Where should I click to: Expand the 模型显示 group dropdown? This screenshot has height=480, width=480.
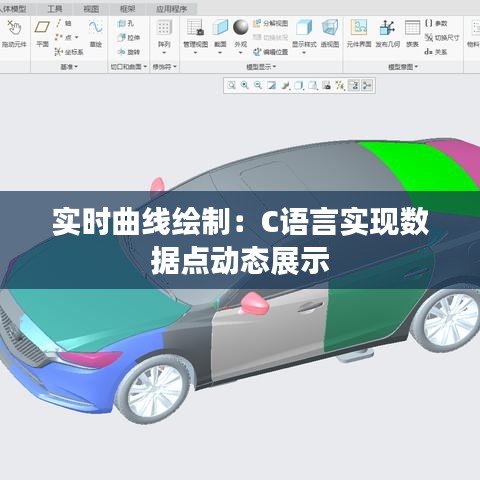[261, 67]
